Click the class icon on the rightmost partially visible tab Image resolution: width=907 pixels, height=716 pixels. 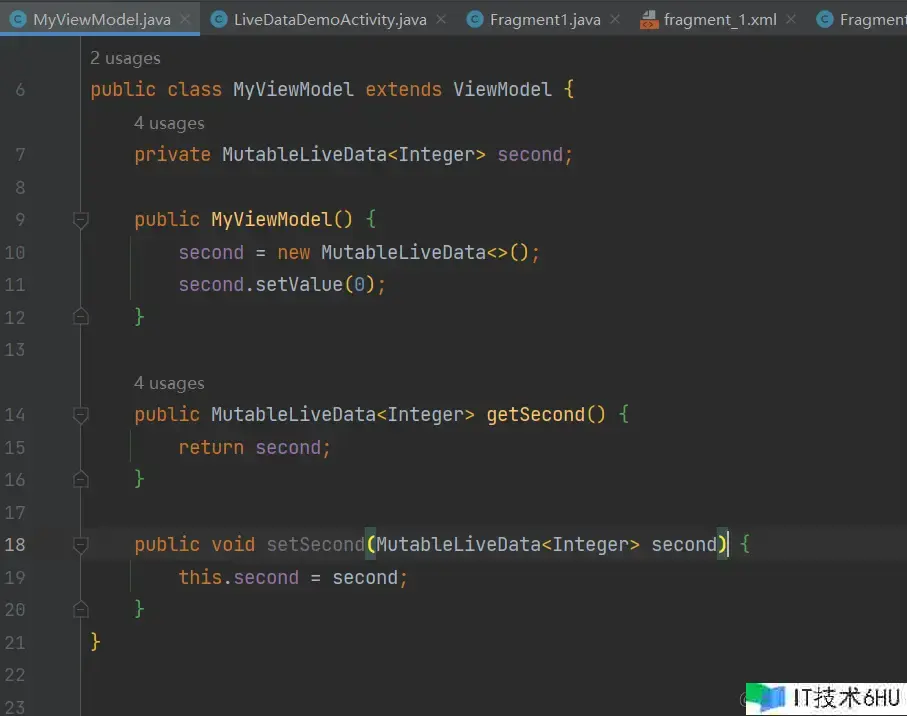[x=824, y=19]
